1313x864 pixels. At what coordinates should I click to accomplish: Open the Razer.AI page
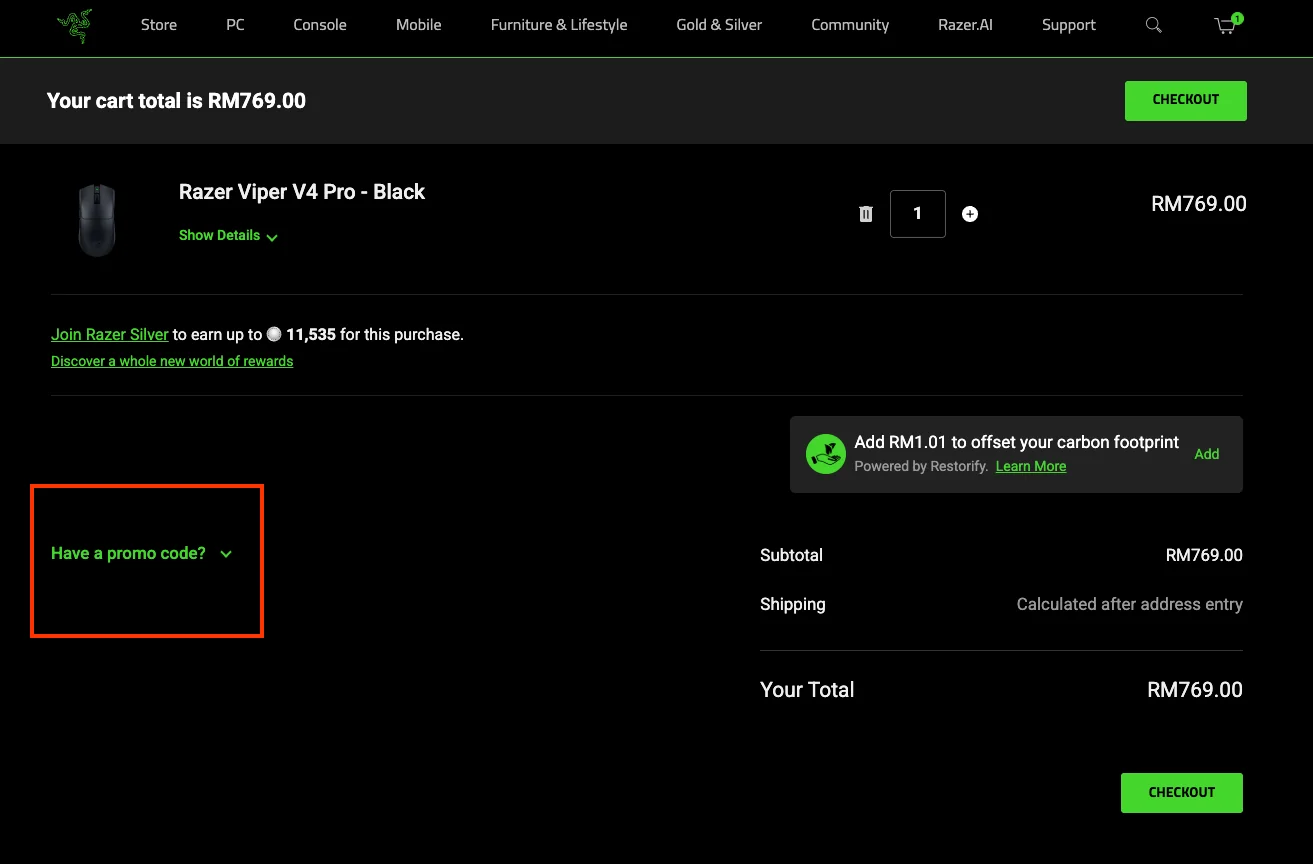tap(965, 25)
